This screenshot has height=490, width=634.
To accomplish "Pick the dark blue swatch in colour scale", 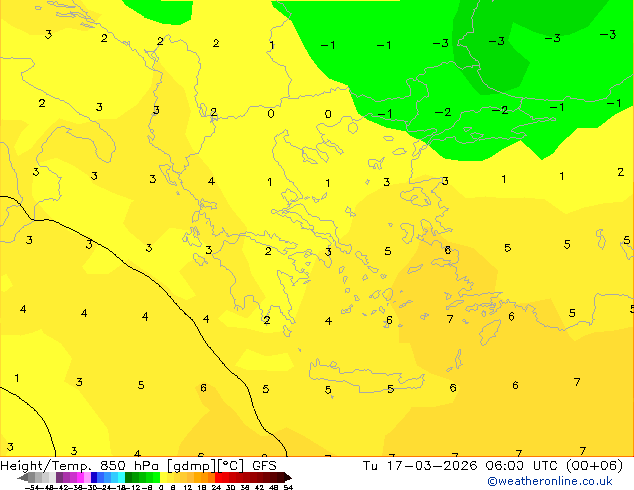I will [x=94, y=477].
